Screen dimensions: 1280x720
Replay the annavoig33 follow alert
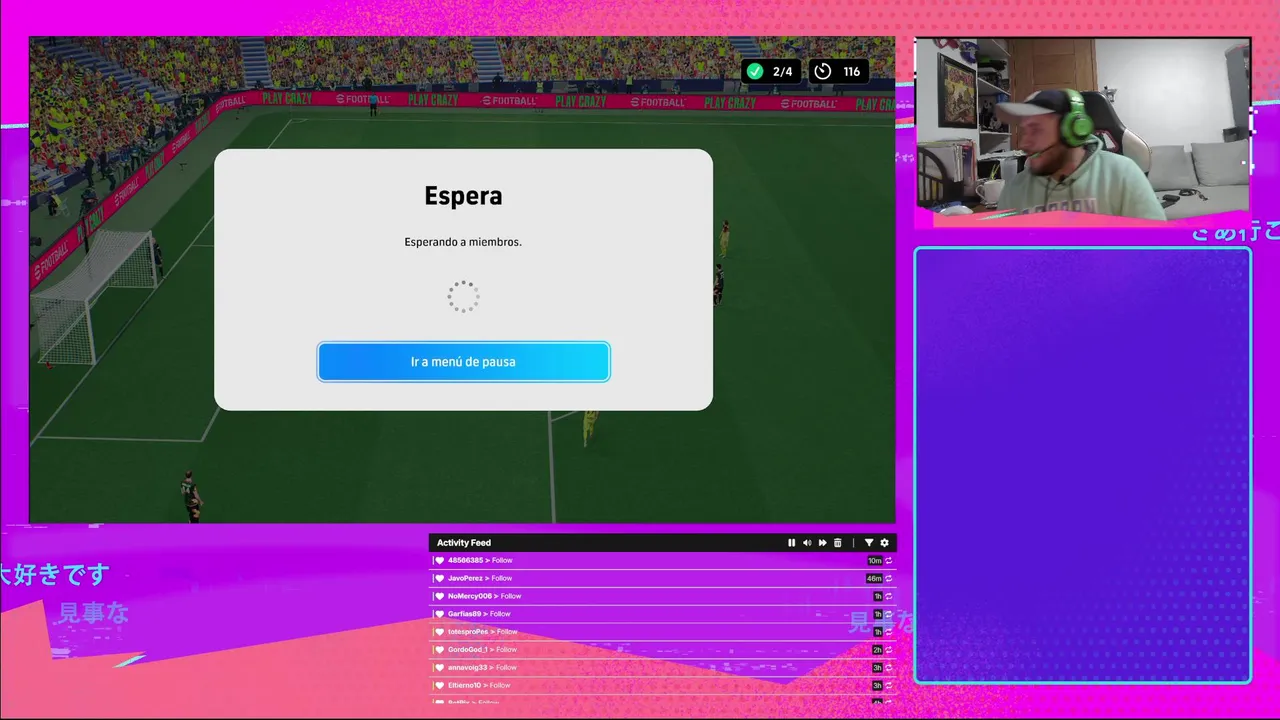888,668
